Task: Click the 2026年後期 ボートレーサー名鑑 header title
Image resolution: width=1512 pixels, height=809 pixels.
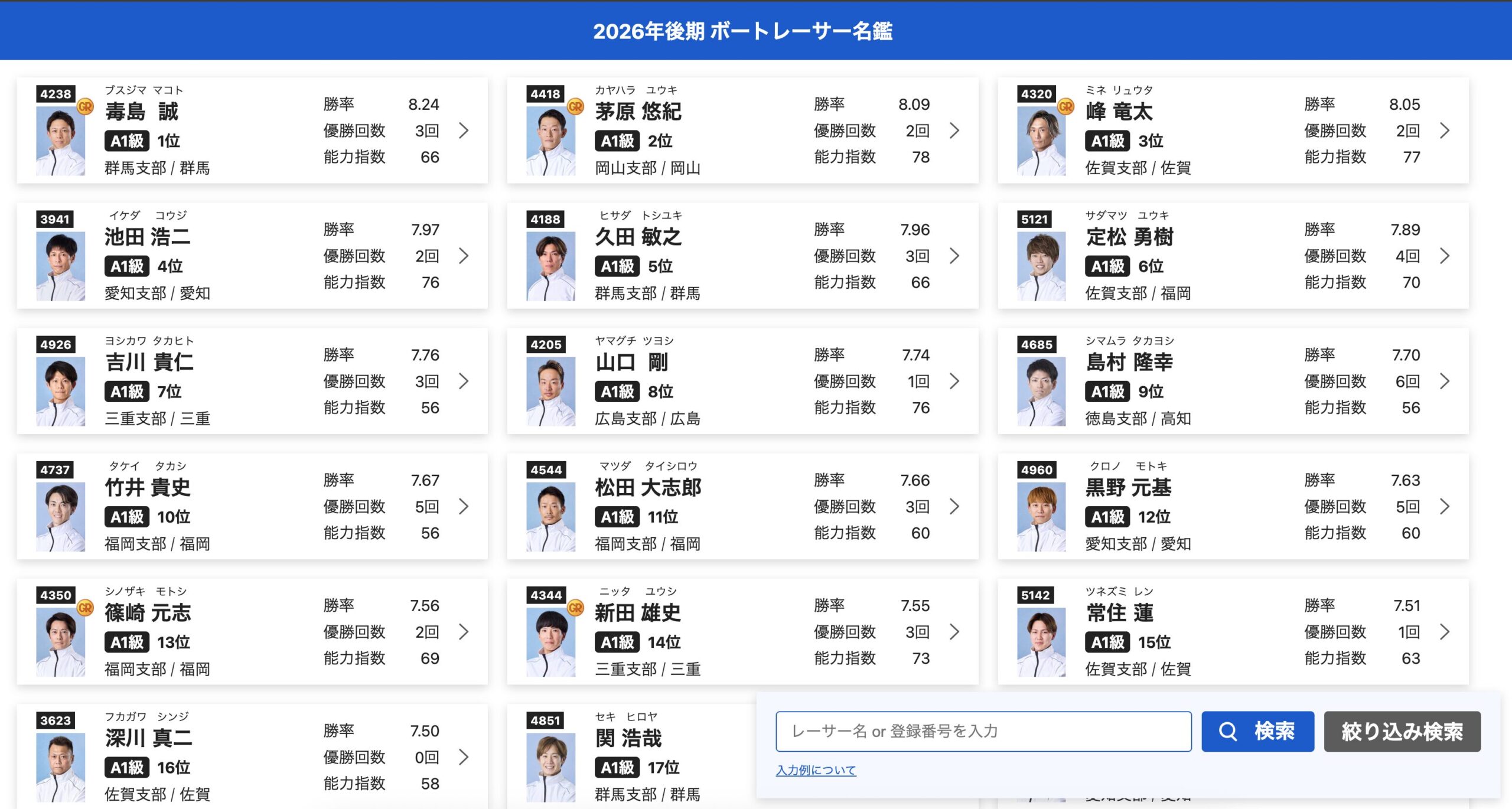Action: point(742,31)
